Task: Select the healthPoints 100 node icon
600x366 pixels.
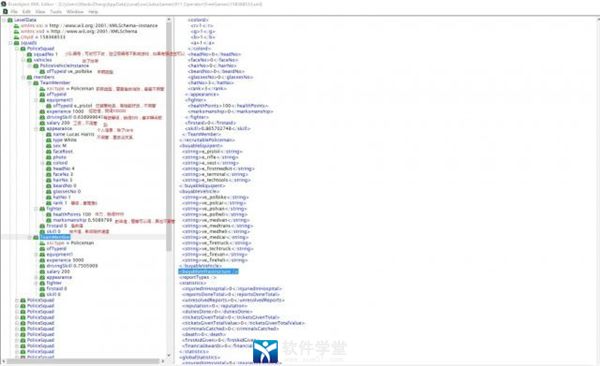Action: tap(49, 214)
